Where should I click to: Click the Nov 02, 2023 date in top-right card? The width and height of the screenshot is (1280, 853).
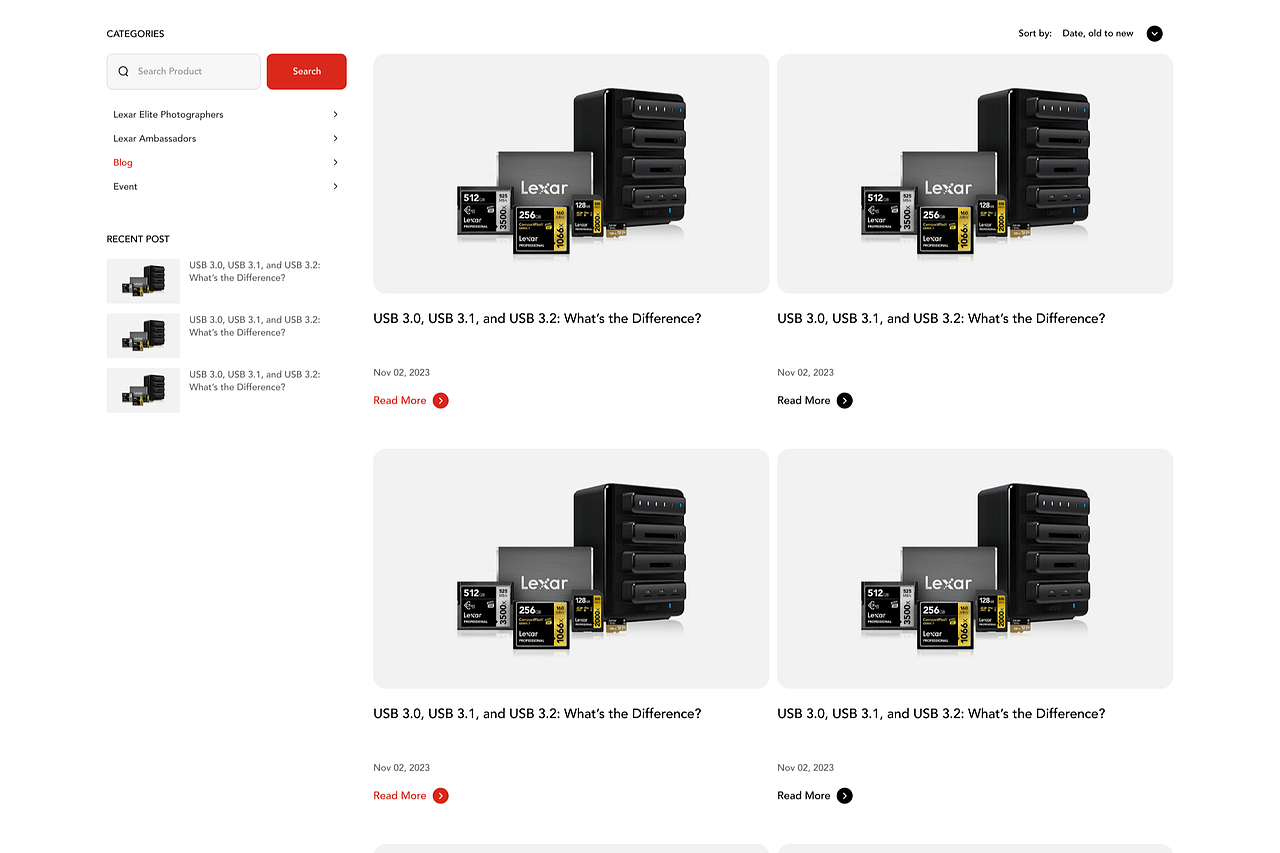coord(806,373)
